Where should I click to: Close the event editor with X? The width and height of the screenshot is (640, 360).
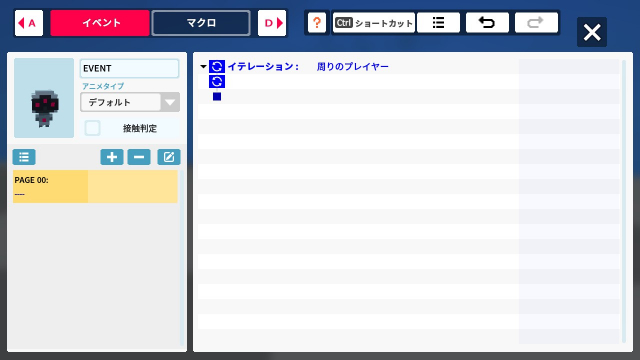click(592, 32)
